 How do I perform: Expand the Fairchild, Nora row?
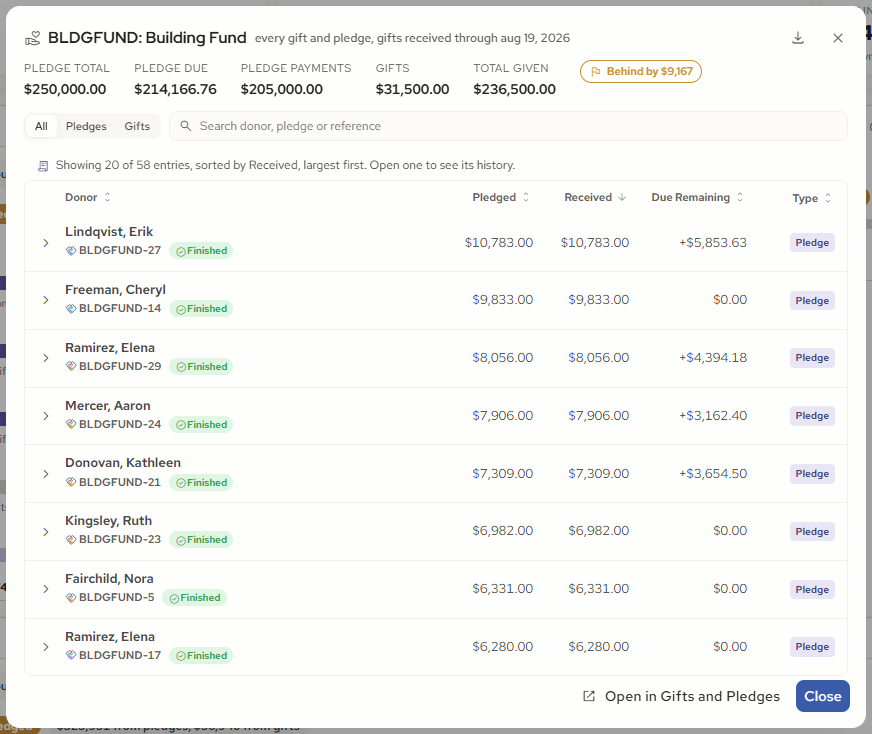[46, 589]
